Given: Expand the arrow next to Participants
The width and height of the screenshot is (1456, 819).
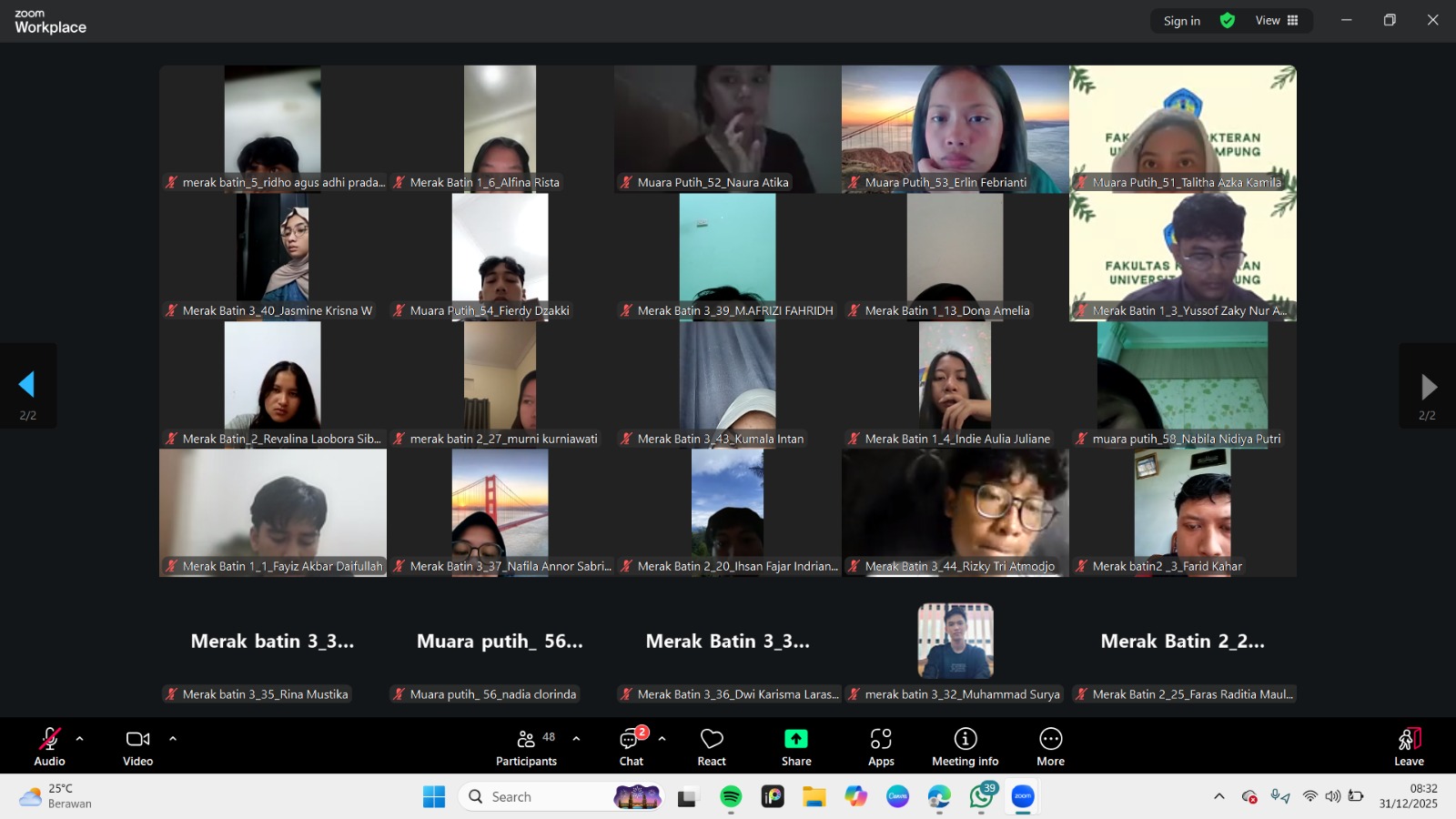Looking at the screenshot, I should click(x=576, y=739).
